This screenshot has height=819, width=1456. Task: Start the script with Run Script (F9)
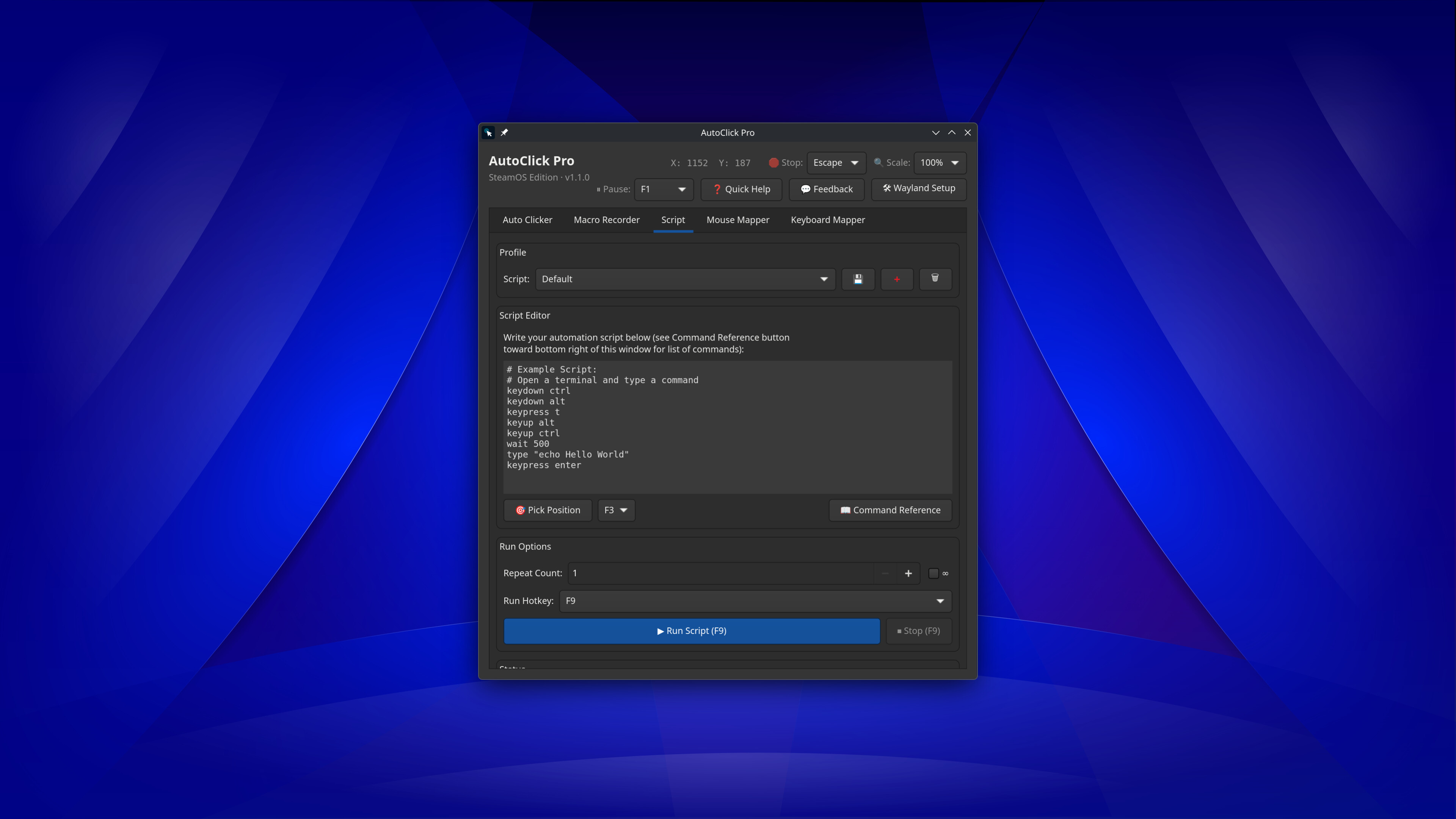692,631
